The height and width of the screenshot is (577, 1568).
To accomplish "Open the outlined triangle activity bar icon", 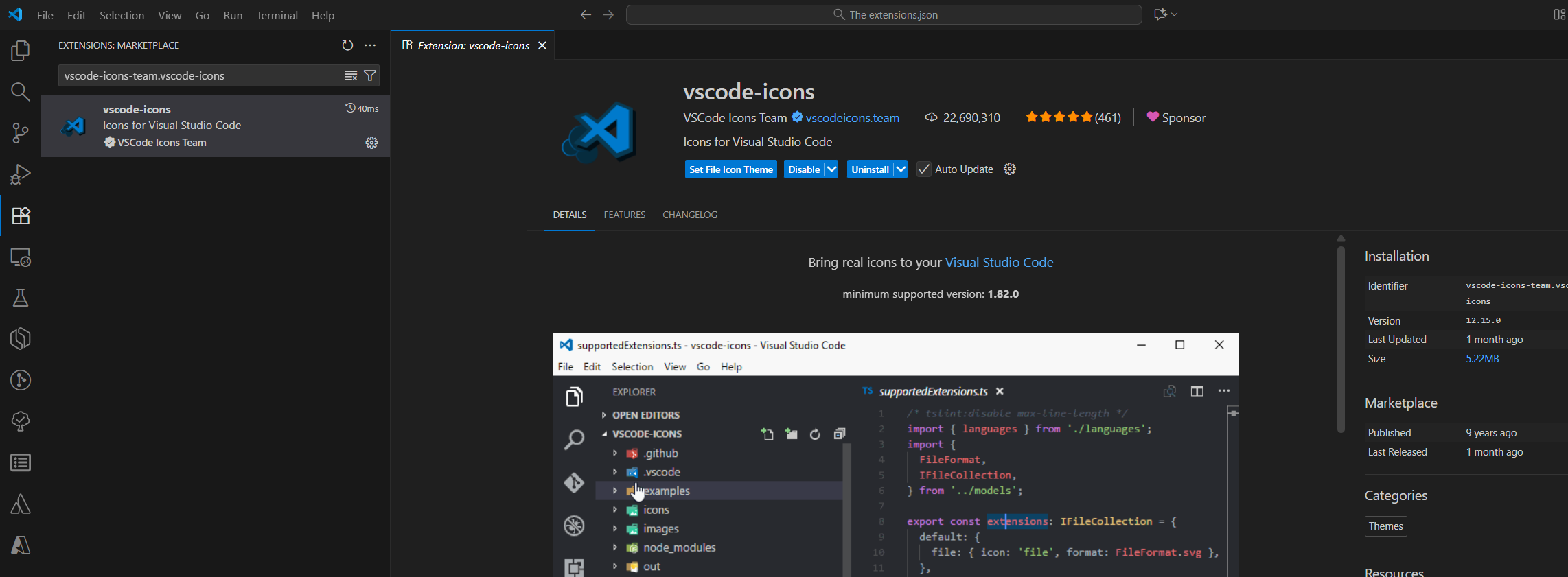I will pyautogui.click(x=21, y=504).
